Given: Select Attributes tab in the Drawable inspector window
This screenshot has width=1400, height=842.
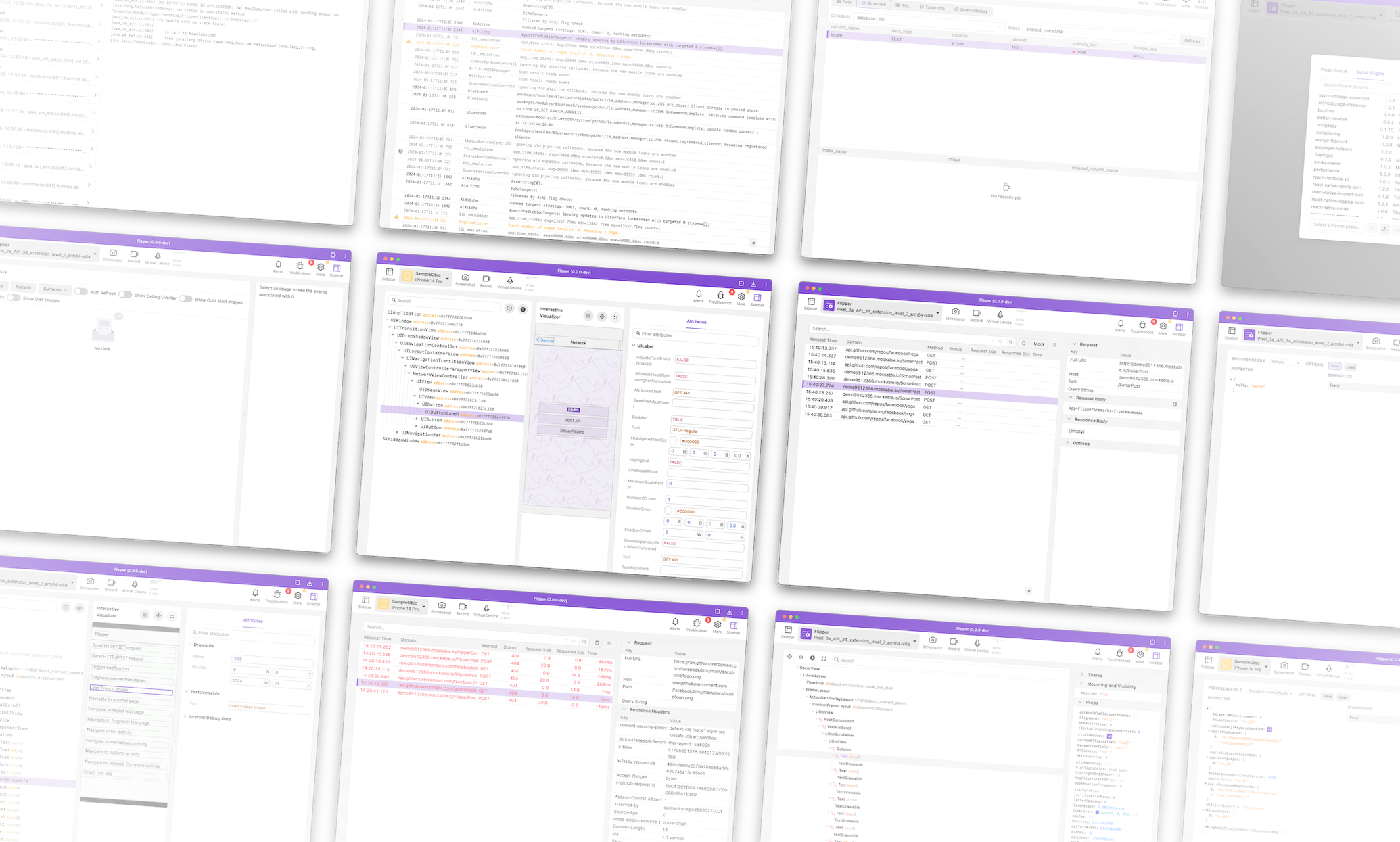Looking at the screenshot, I should tap(253, 621).
